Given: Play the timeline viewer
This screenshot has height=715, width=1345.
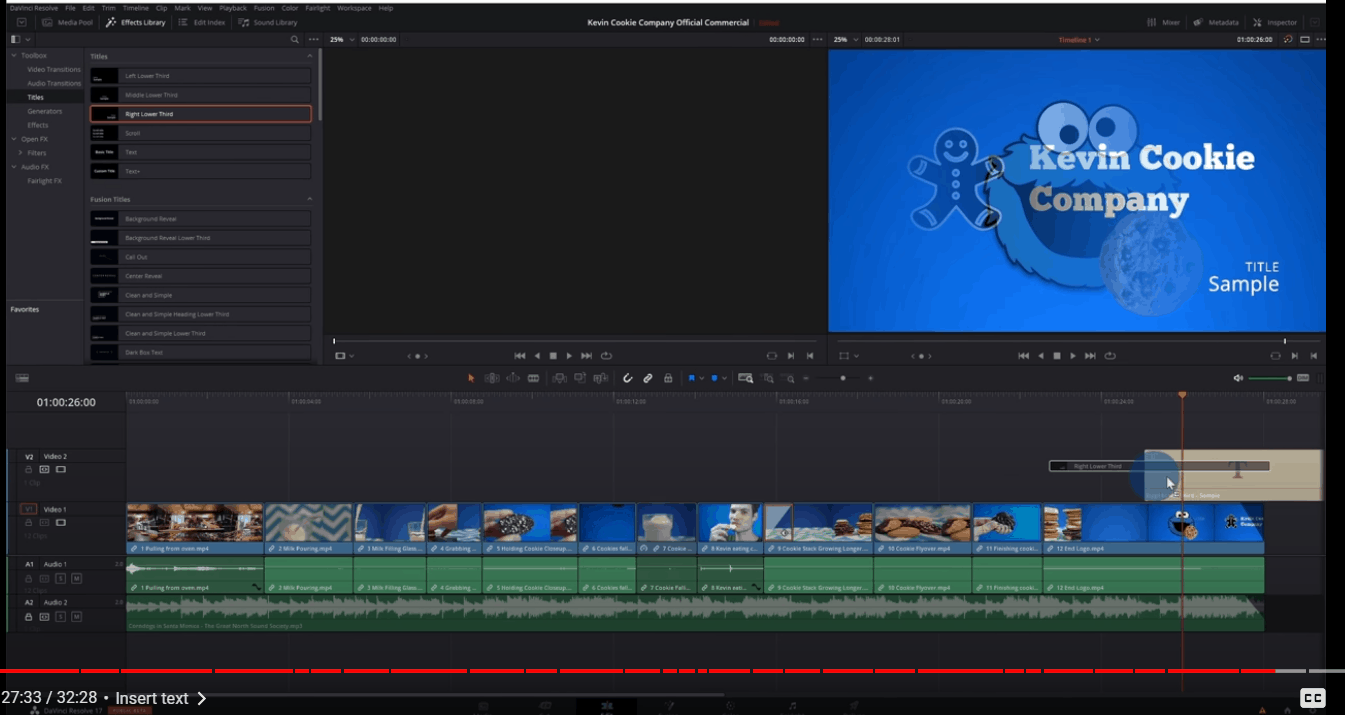Looking at the screenshot, I should point(1073,356).
